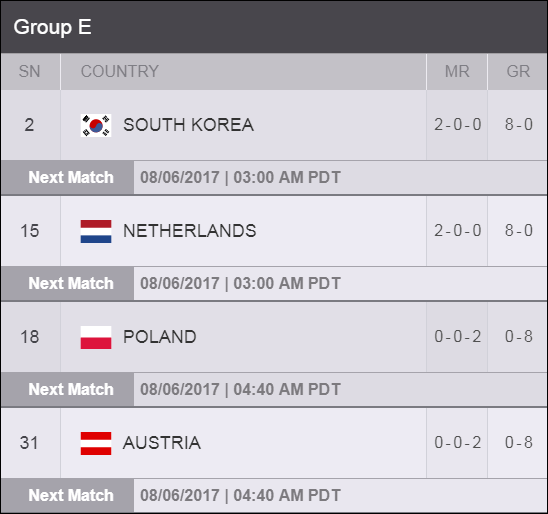Click Poland's 04:40 AM PDT match time
Image resolution: width=548 pixels, height=514 pixels.
[287, 390]
